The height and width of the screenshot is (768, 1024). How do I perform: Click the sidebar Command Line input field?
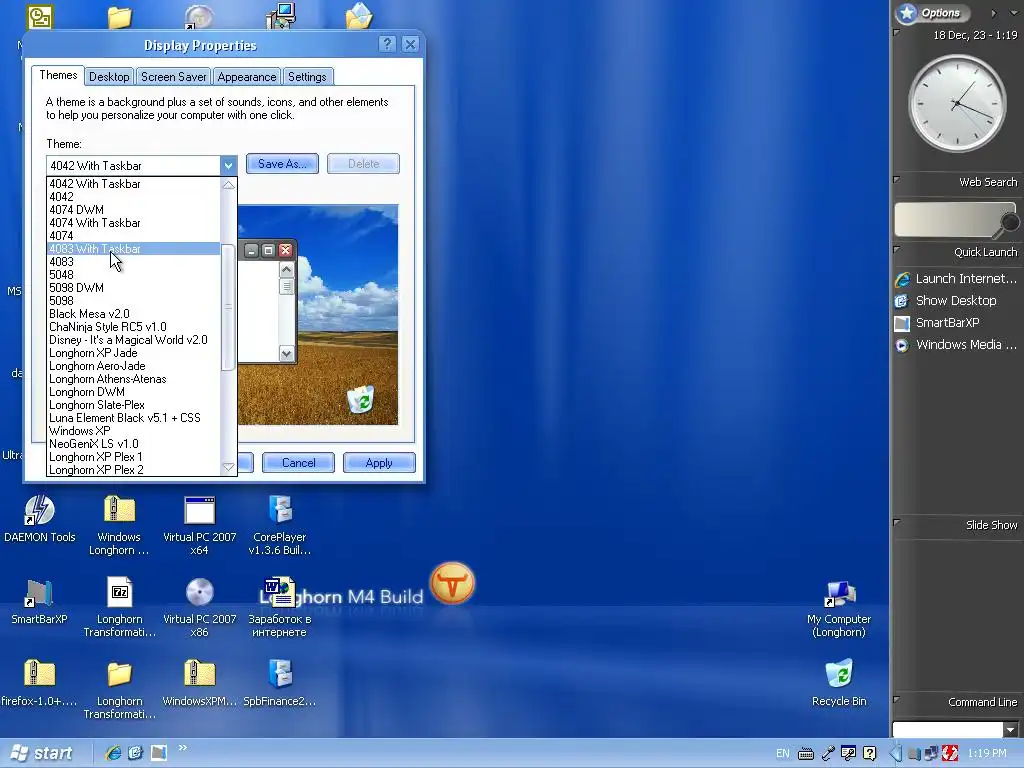[948, 729]
